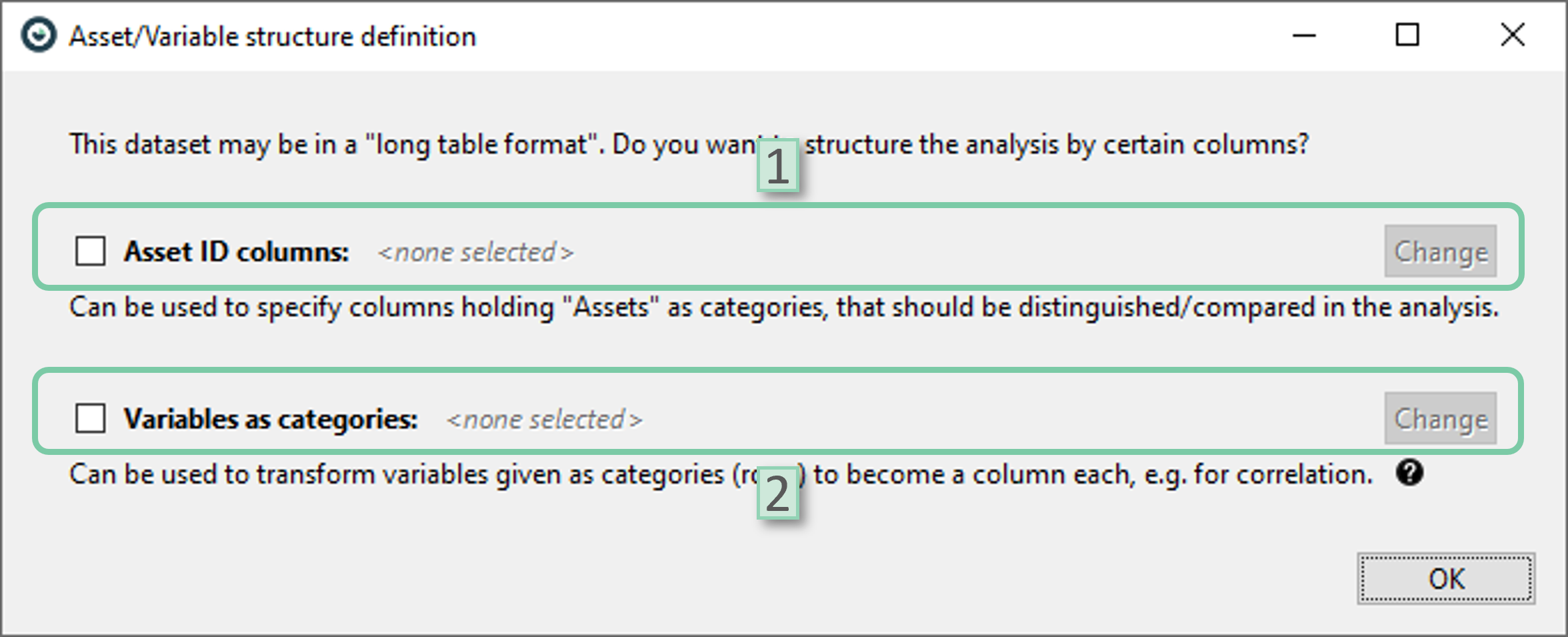Confirm the dialog with the OK button
1568x637 pixels.
1446,578
